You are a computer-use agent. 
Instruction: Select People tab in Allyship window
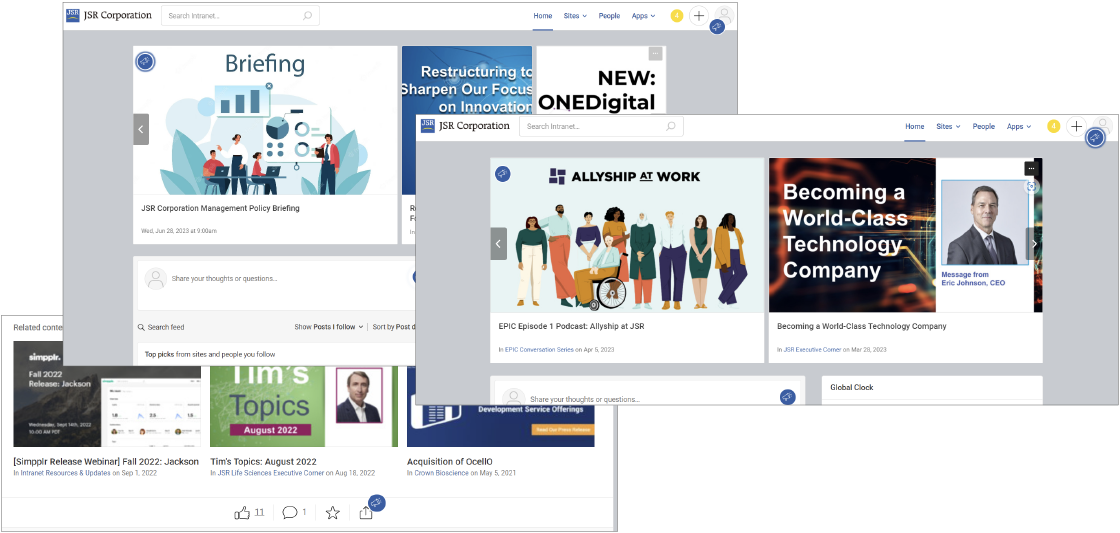984,126
